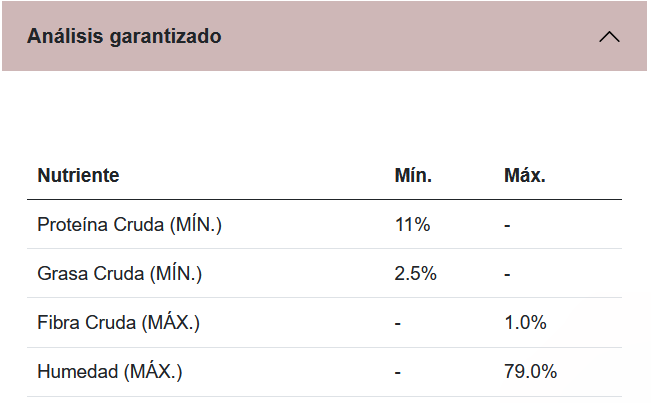Click empty pink area of accordion header
This screenshot has width=651, height=403.
[400, 37]
